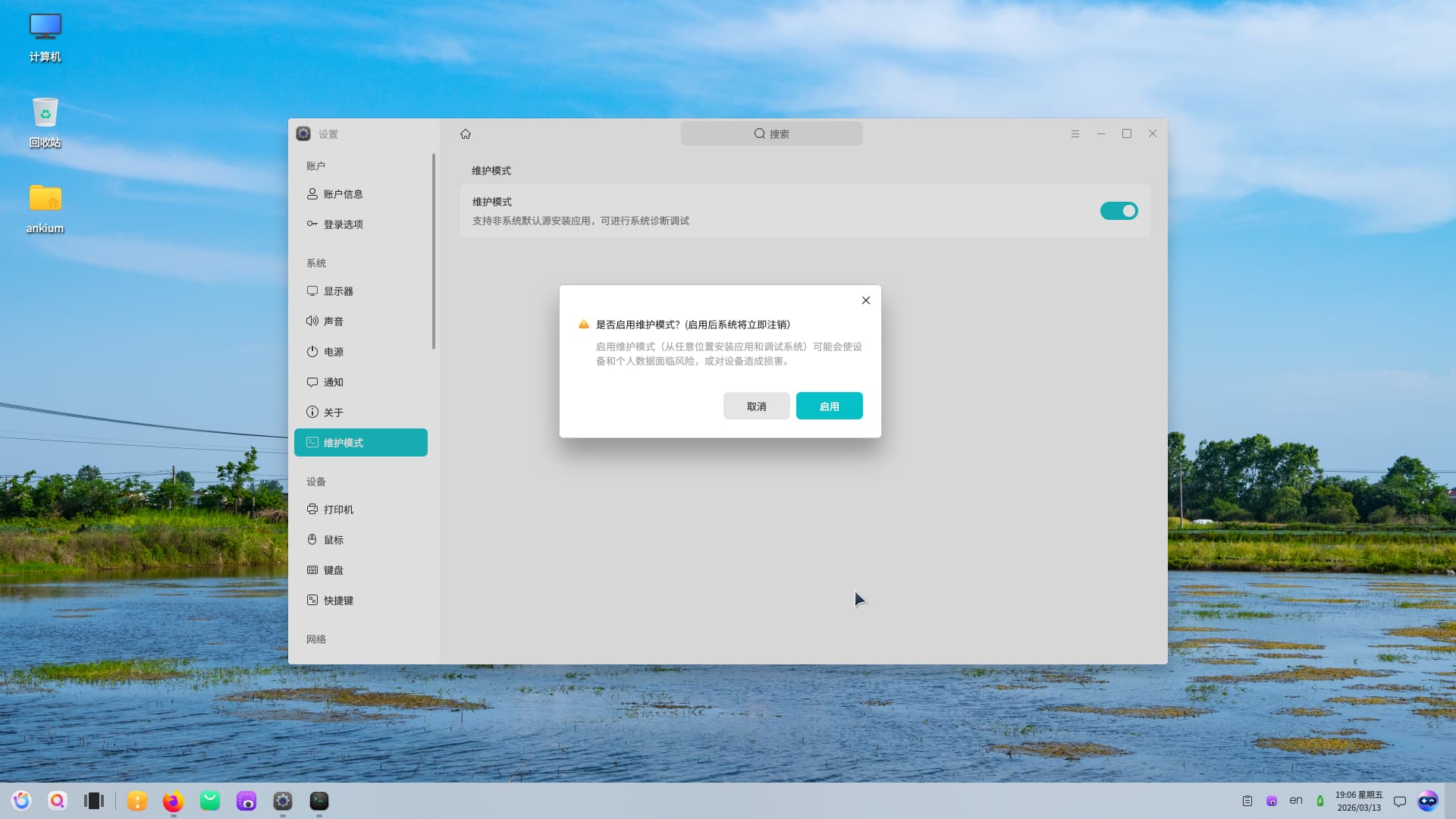Toggle the 维护模式 switch off
The width and height of the screenshot is (1456, 819).
[1119, 211]
